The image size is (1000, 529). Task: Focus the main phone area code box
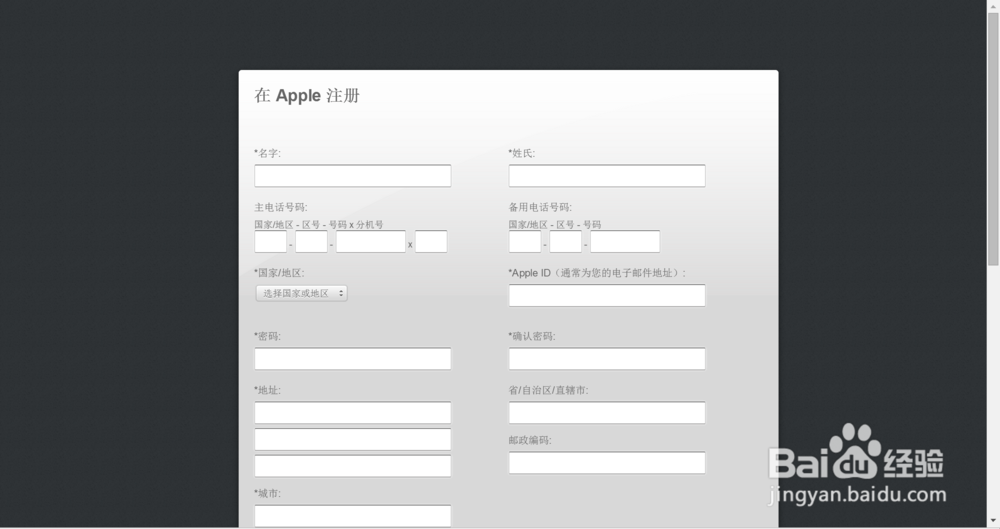pyautogui.click(x=311, y=242)
